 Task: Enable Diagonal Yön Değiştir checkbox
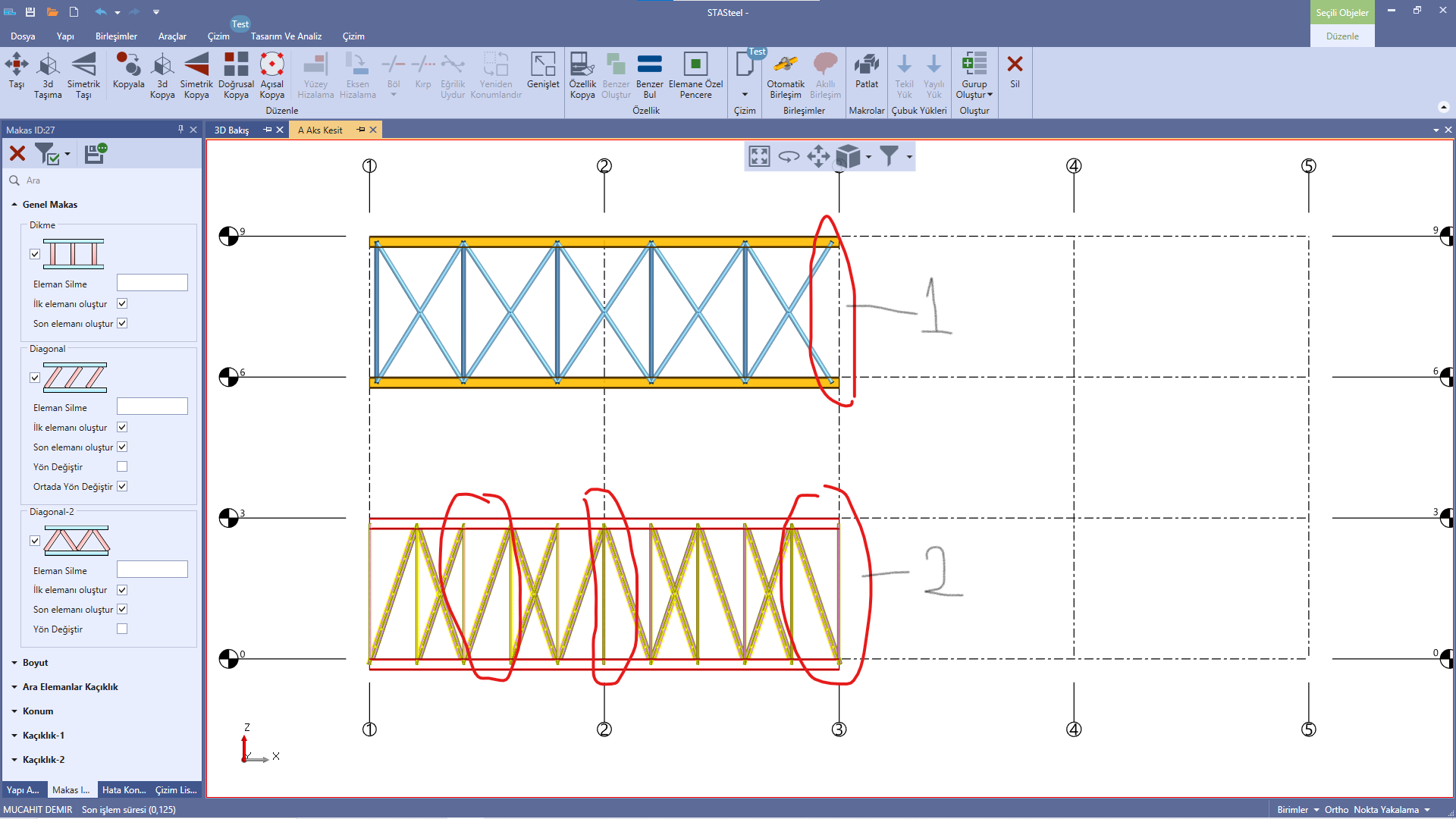pyautogui.click(x=122, y=467)
